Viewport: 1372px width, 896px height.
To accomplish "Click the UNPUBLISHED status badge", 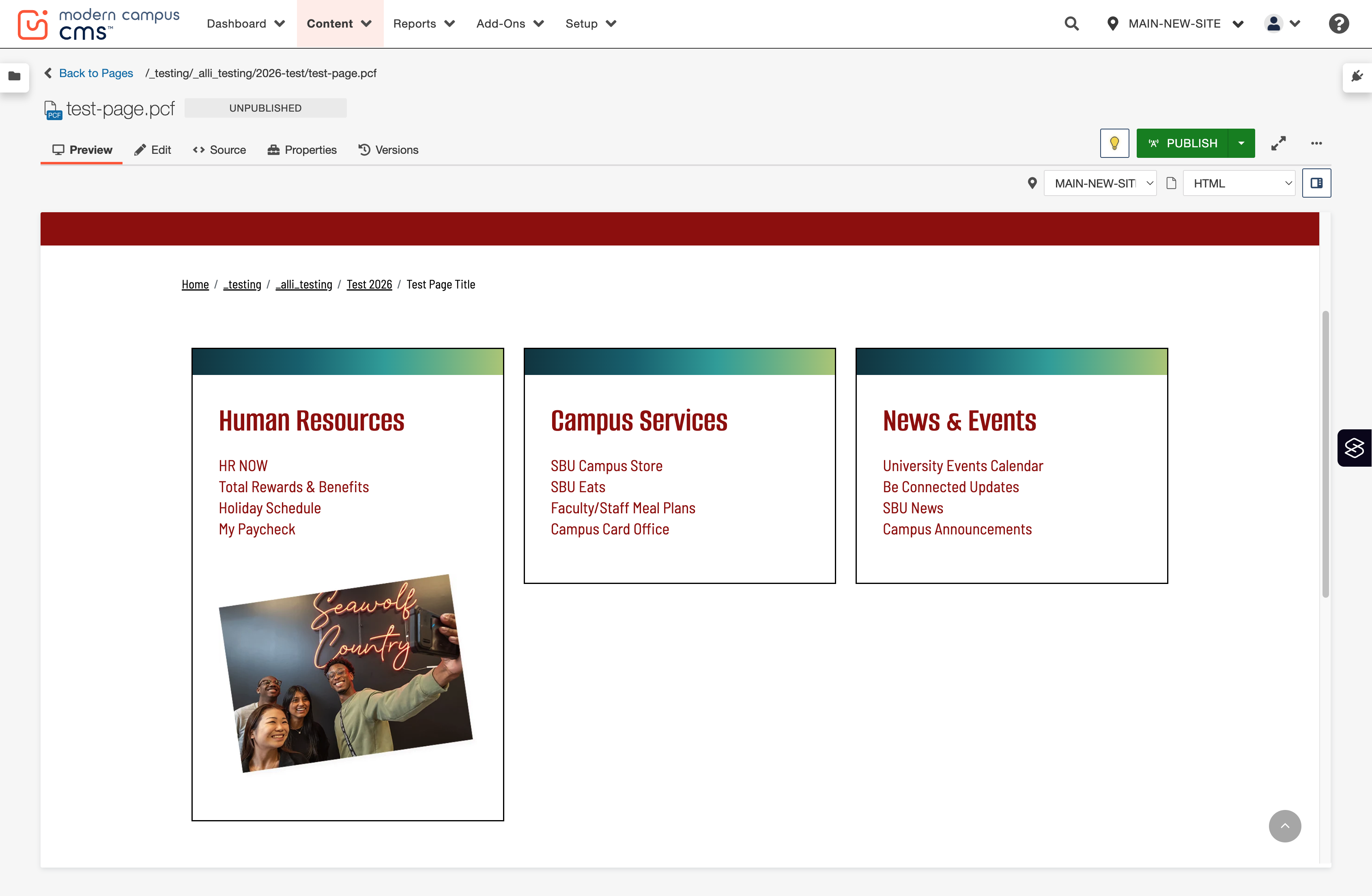I will [x=265, y=108].
